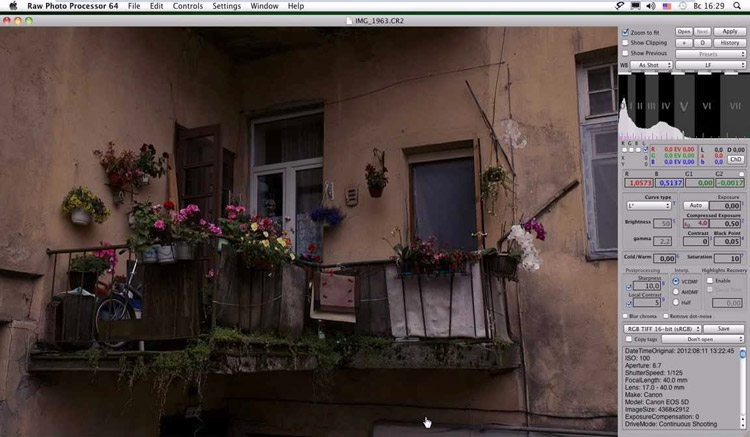Click the Time Machine clock icon
Image resolution: width=750 pixels, height=437 pixels.
pyautogui.click(x=683, y=6)
